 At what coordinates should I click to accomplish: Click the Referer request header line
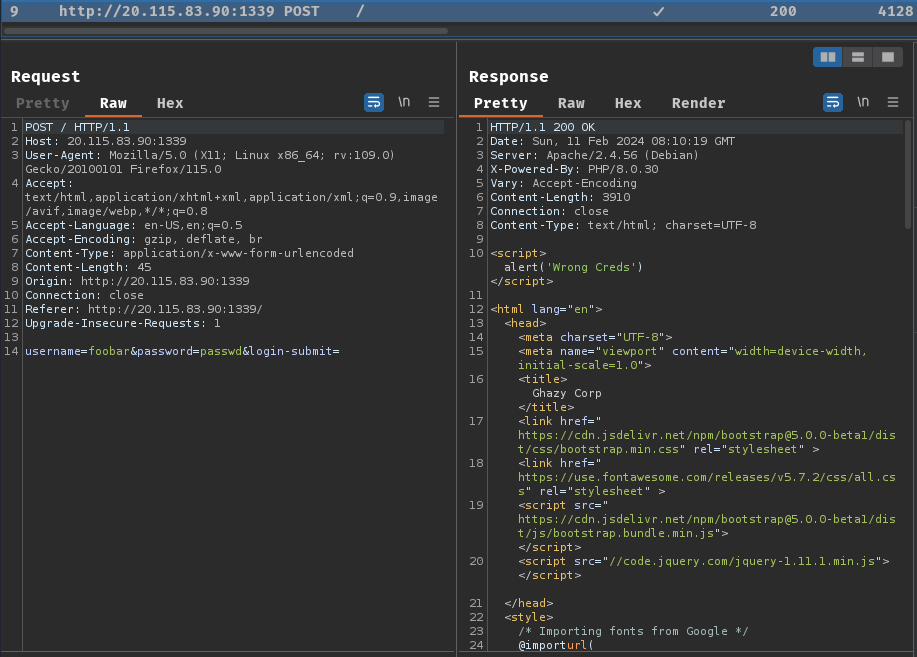pyautogui.click(x=144, y=309)
